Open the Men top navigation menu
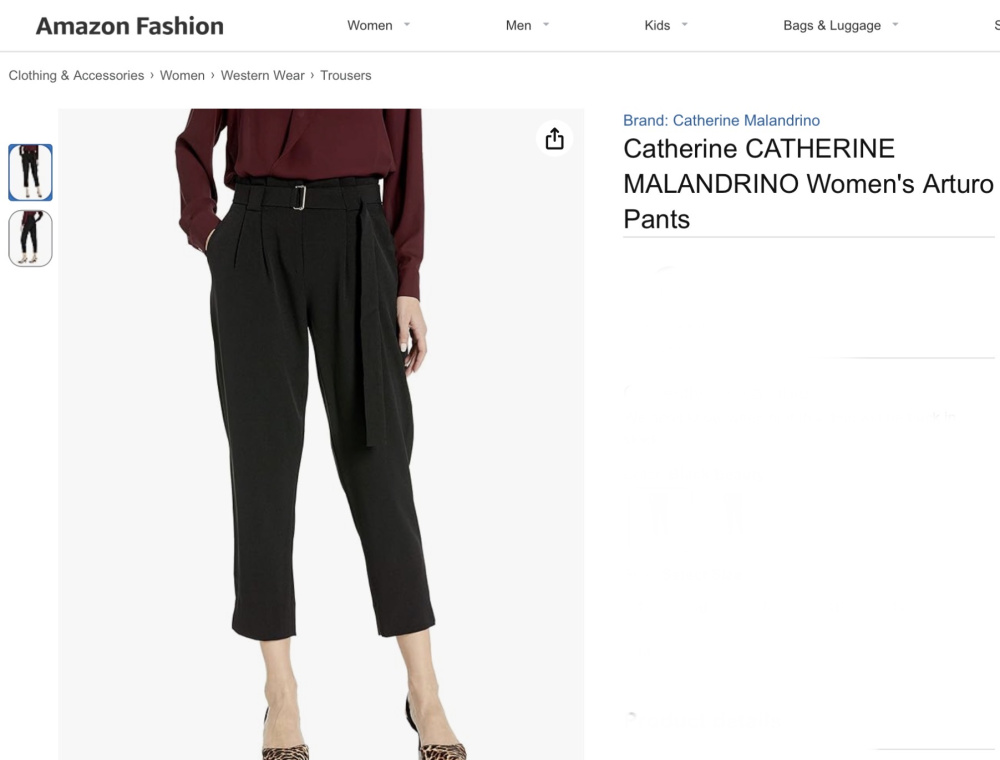 tap(518, 26)
